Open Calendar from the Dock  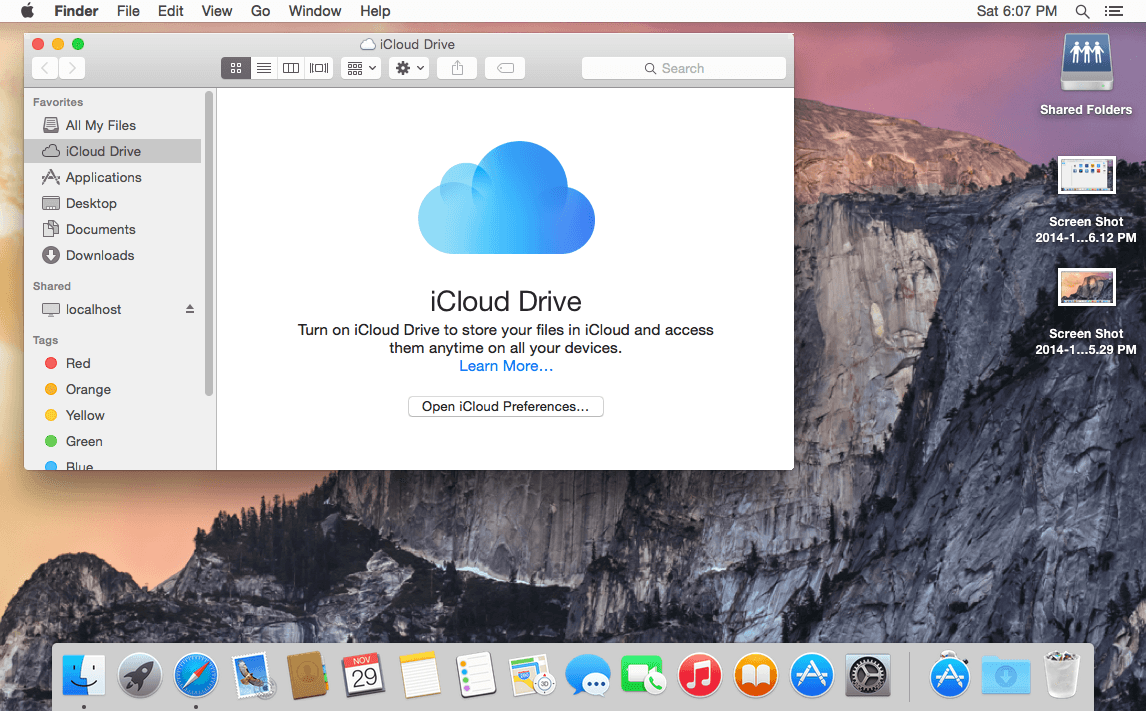[364, 674]
